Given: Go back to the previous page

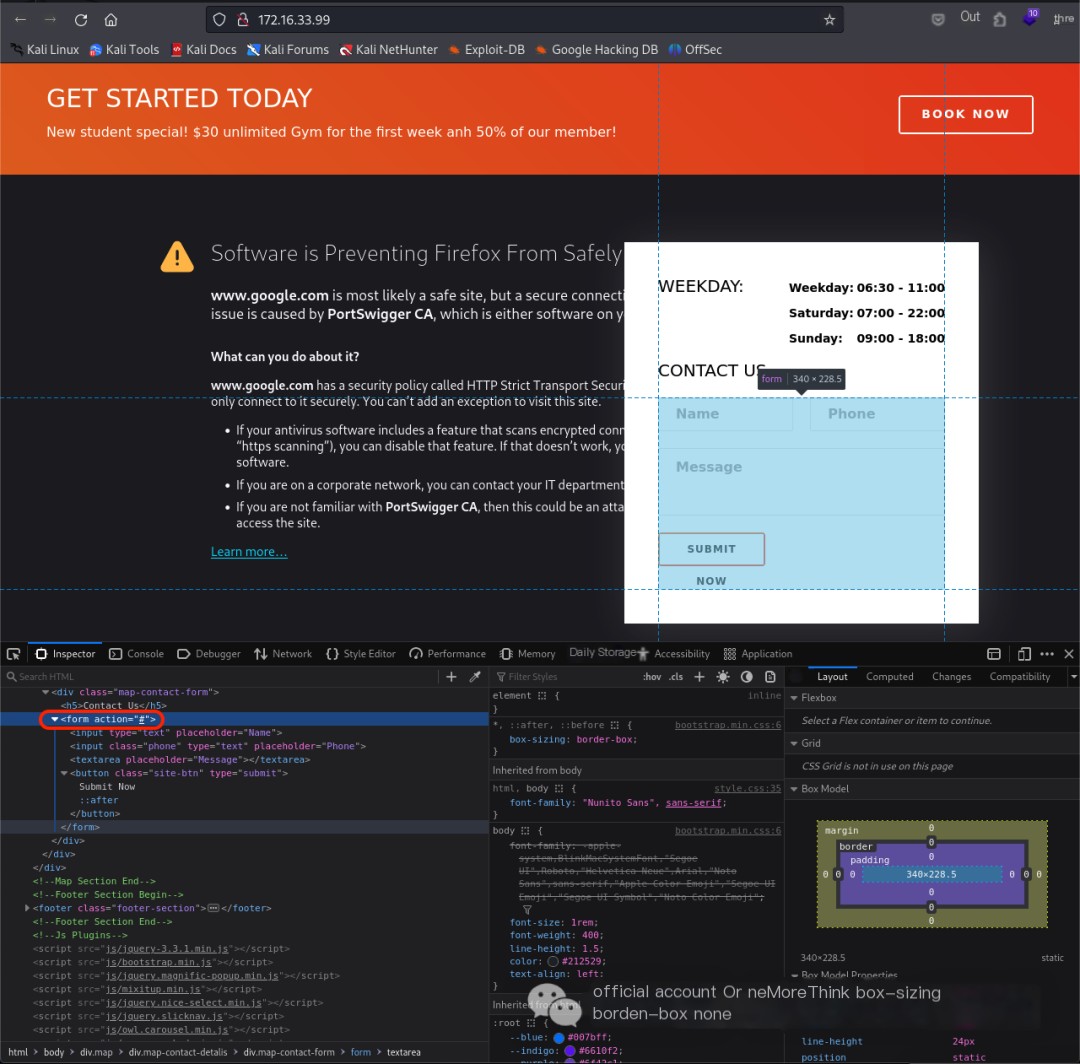Looking at the screenshot, I should (x=20, y=20).
